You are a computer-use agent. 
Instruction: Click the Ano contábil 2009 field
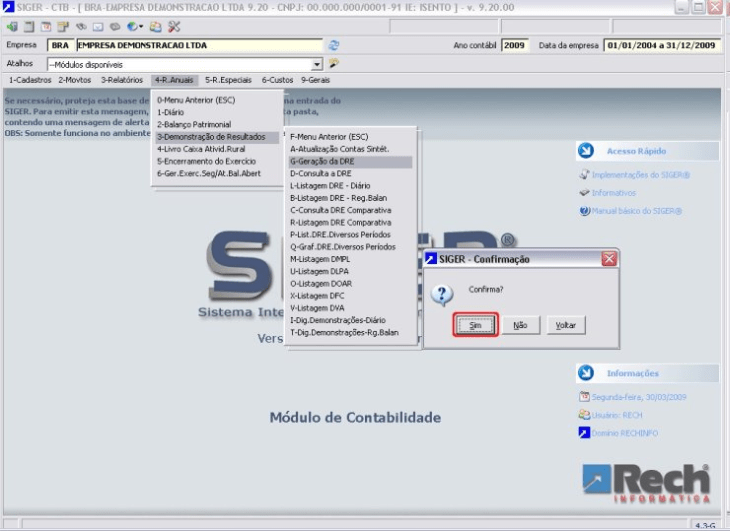coord(514,45)
